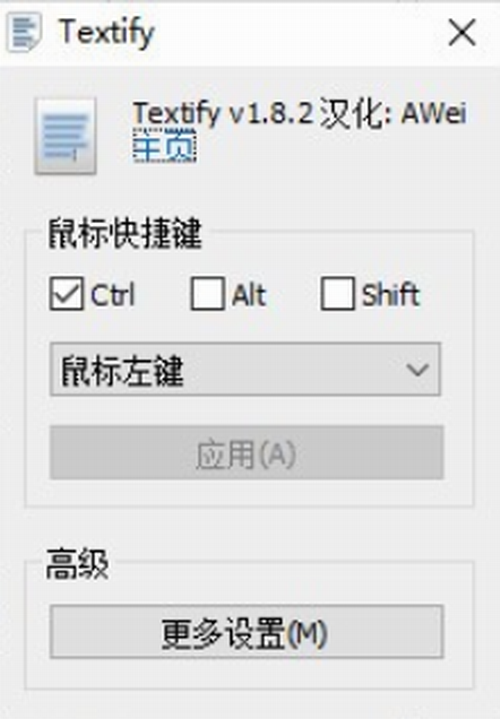500x719 pixels.
Task: Click the Shift label text
Action: pyautogui.click(x=391, y=294)
